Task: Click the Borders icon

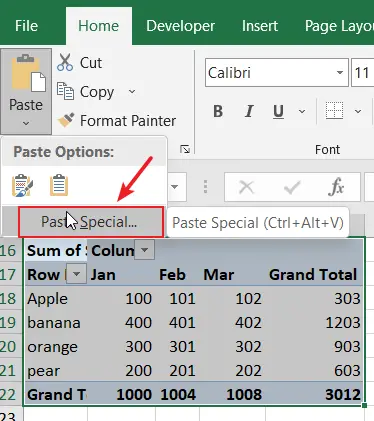Action: pyautogui.click(x=334, y=111)
